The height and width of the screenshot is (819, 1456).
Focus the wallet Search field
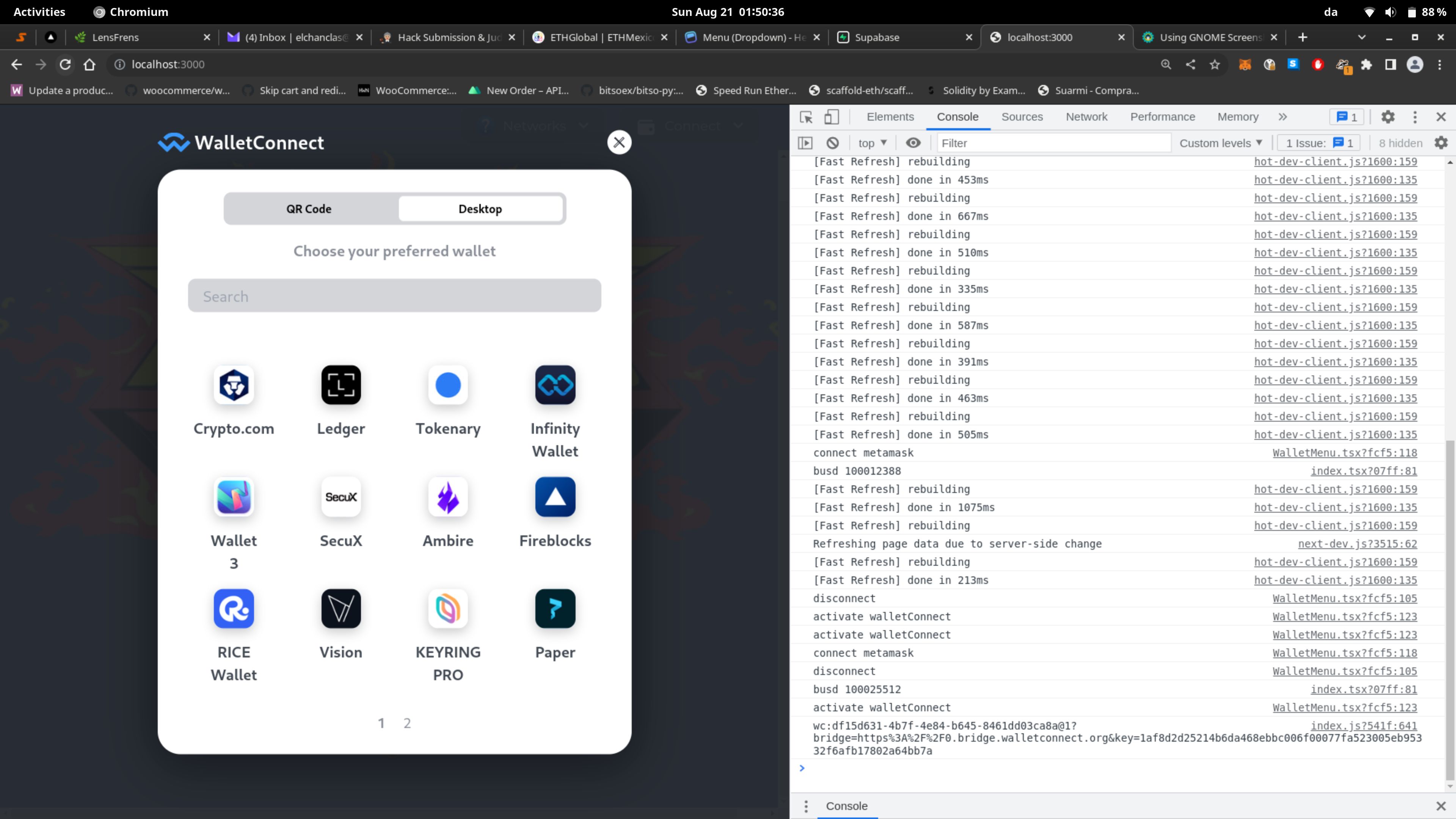point(394,296)
